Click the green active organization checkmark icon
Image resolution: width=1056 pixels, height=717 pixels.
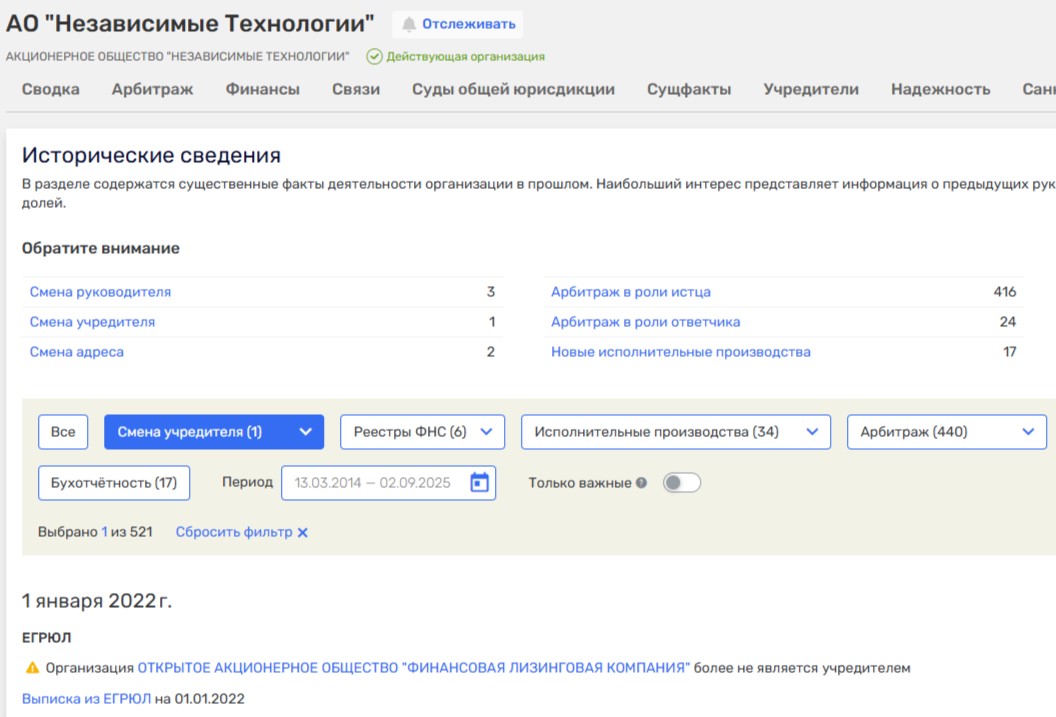click(374, 57)
